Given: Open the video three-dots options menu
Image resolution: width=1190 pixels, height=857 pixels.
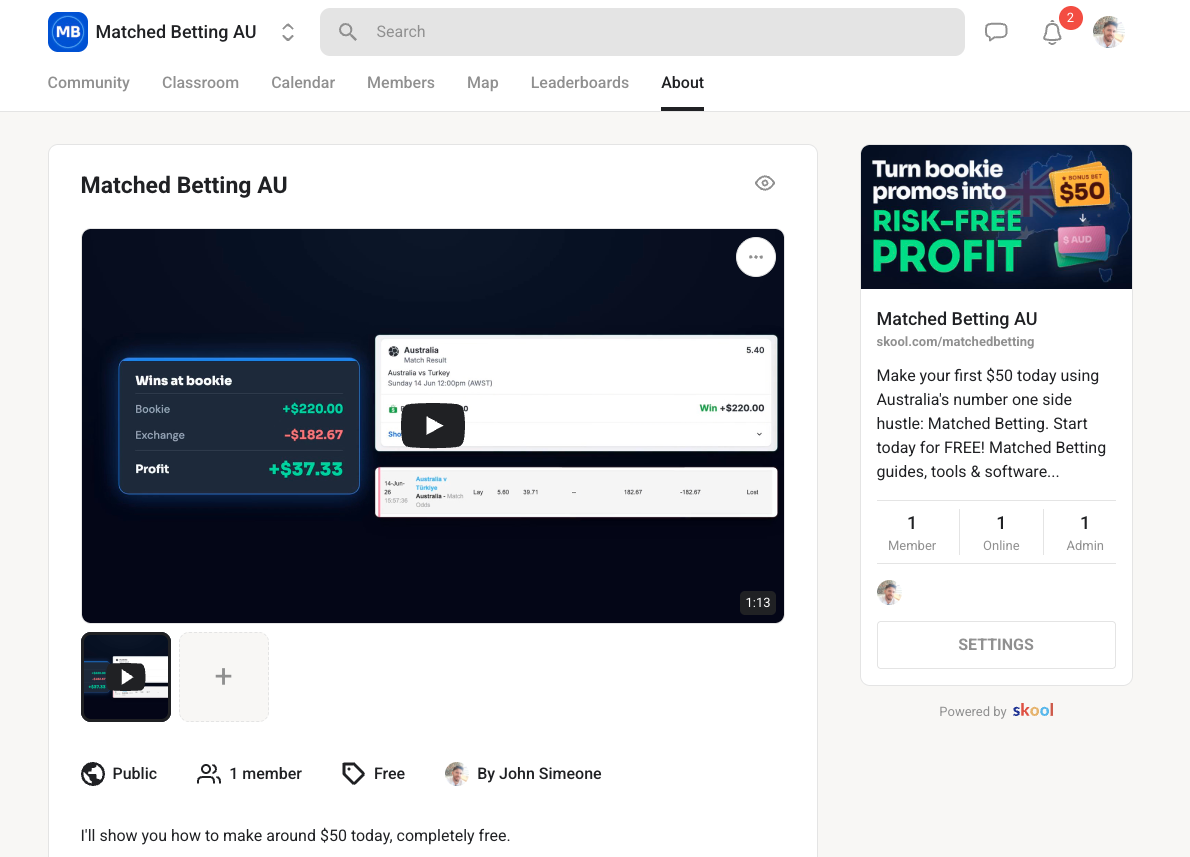Looking at the screenshot, I should click(x=756, y=257).
